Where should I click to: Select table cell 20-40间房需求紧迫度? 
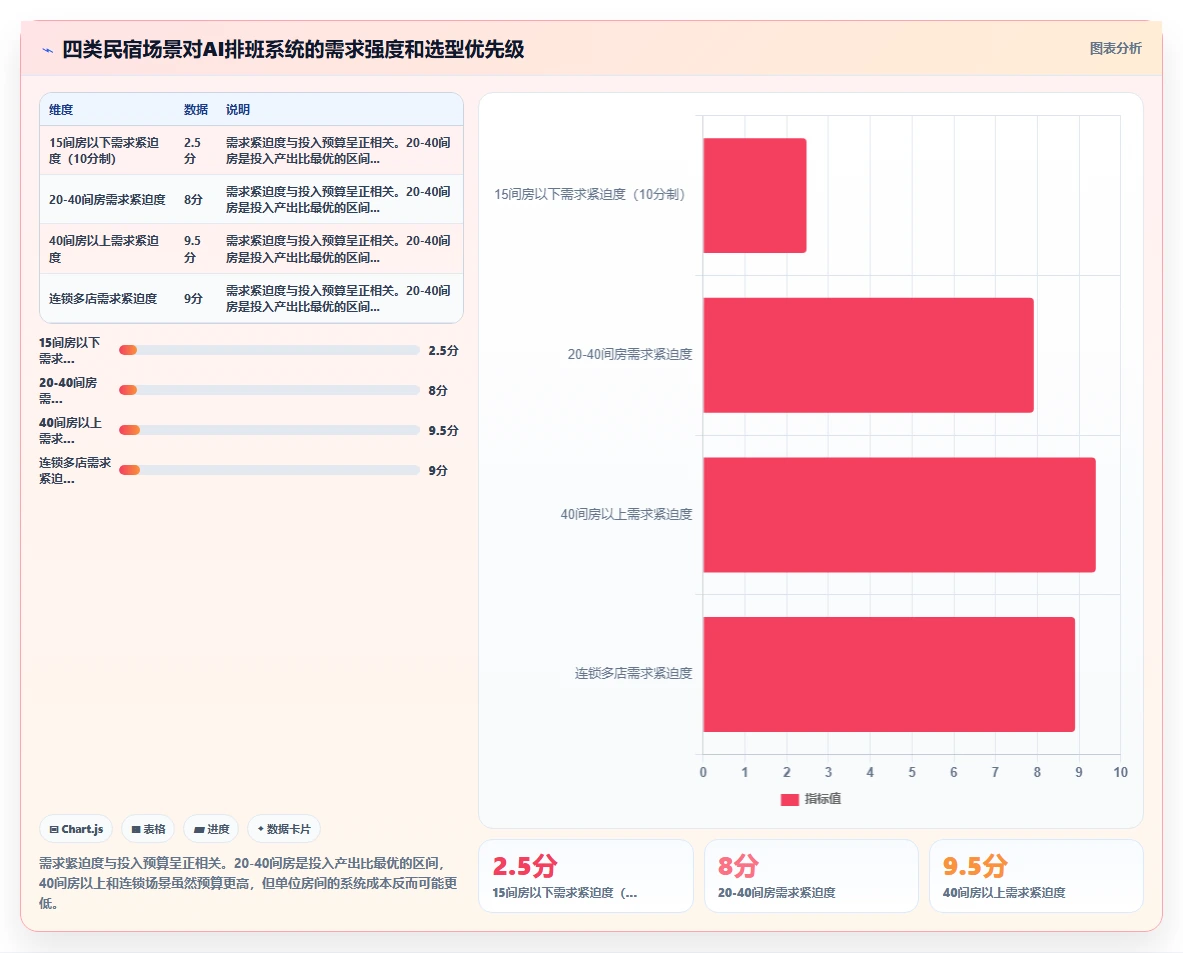click(x=107, y=199)
